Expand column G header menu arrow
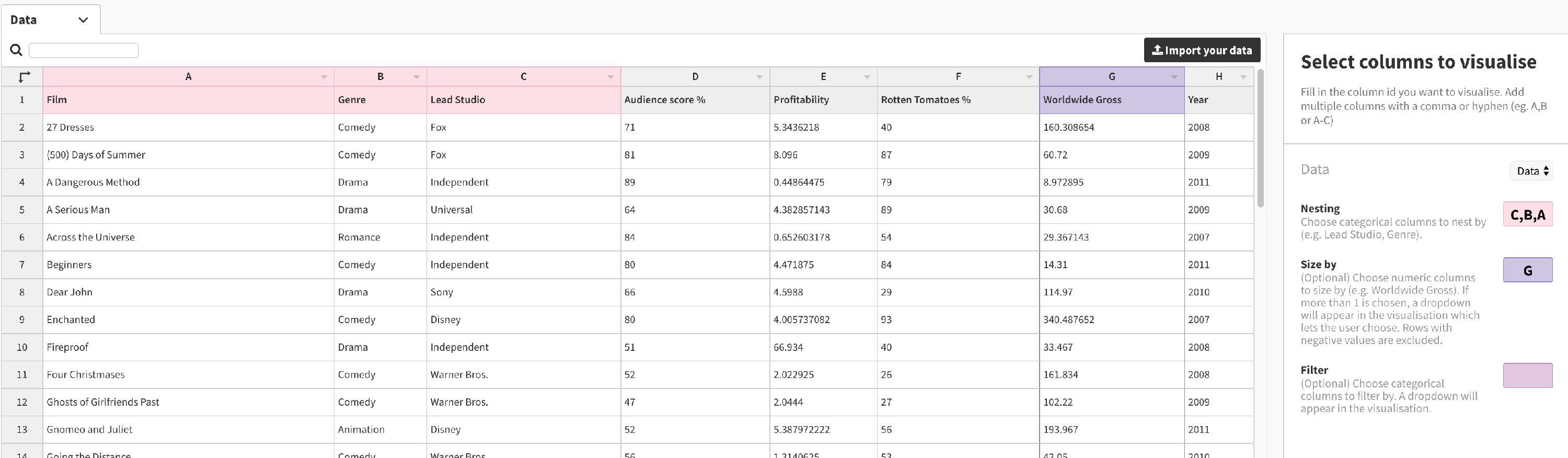Screen dimensions: 1568x458 (x=1174, y=77)
